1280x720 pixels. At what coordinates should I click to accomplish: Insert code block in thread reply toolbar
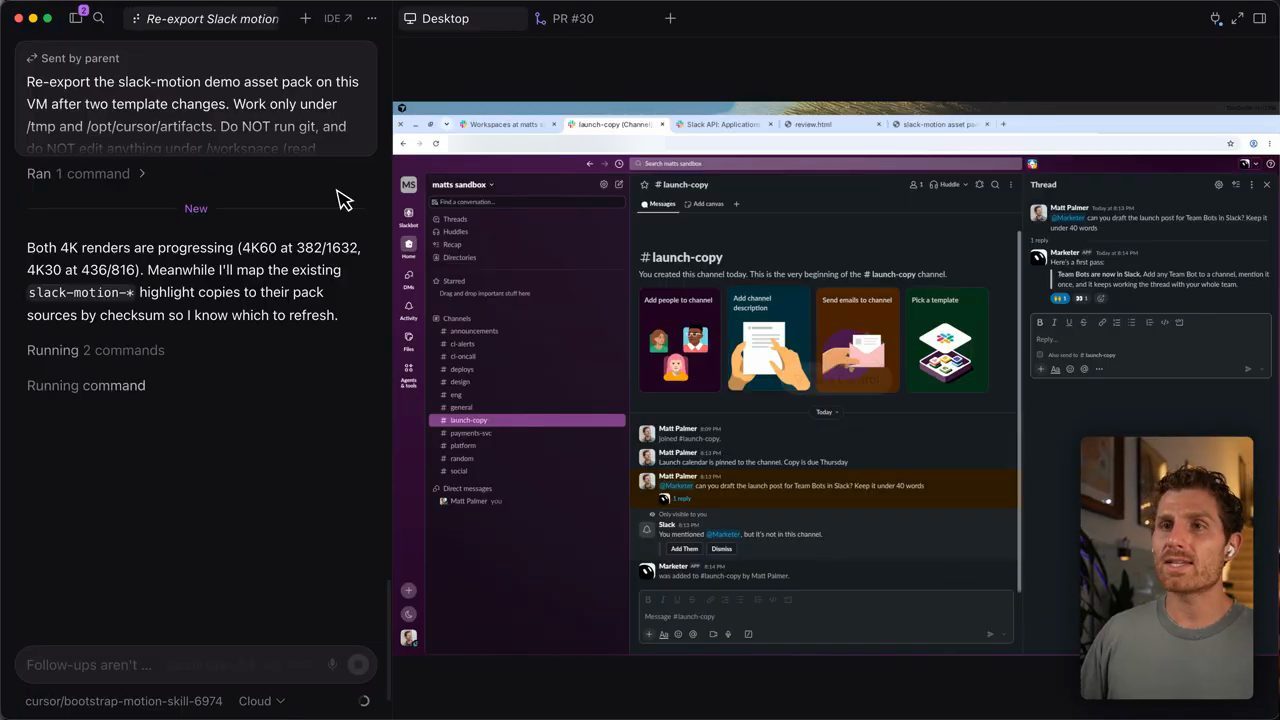(x=1179, y=322)
